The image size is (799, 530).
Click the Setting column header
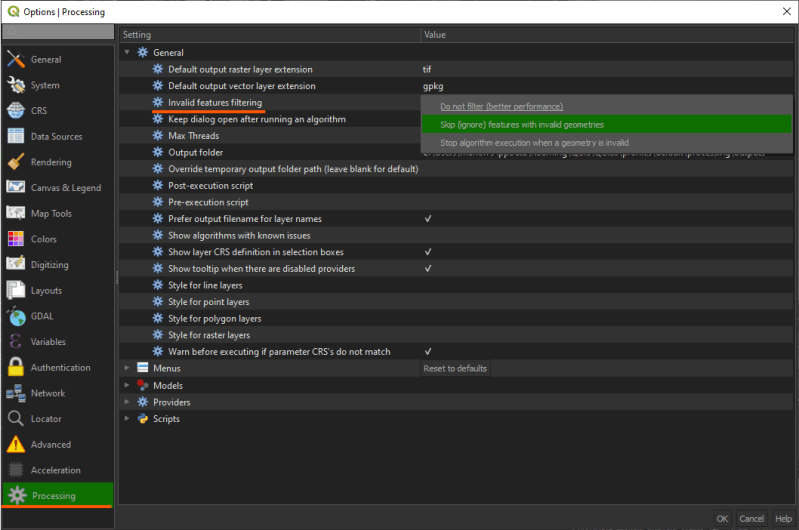coord(270,35)
